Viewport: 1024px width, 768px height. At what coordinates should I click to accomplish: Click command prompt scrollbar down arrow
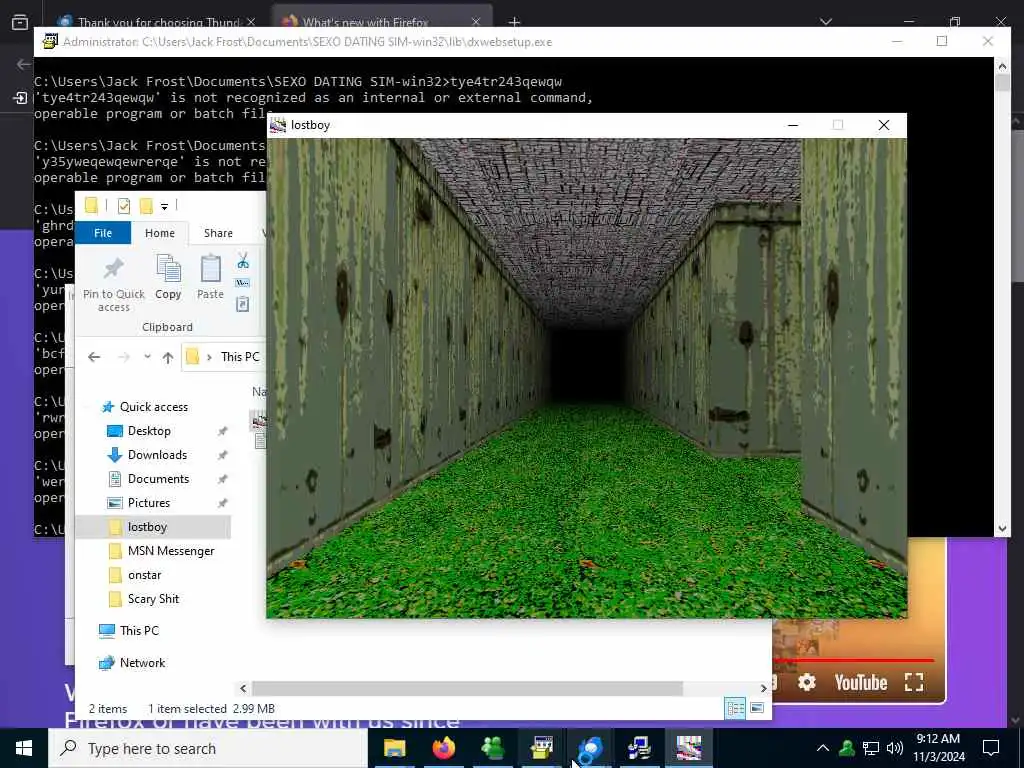pos(1002,529)
